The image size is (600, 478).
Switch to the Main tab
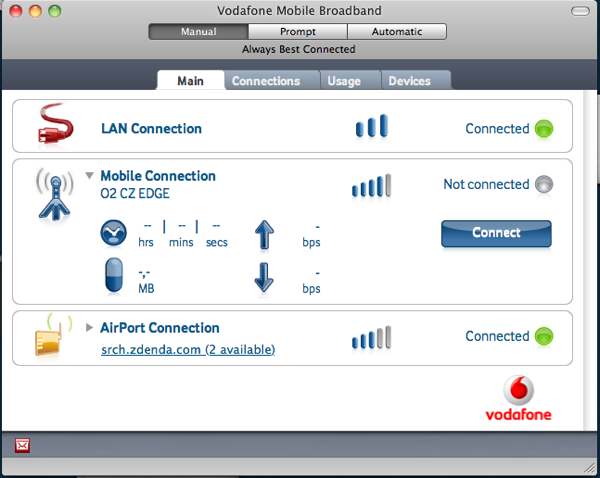pos(190,80)
